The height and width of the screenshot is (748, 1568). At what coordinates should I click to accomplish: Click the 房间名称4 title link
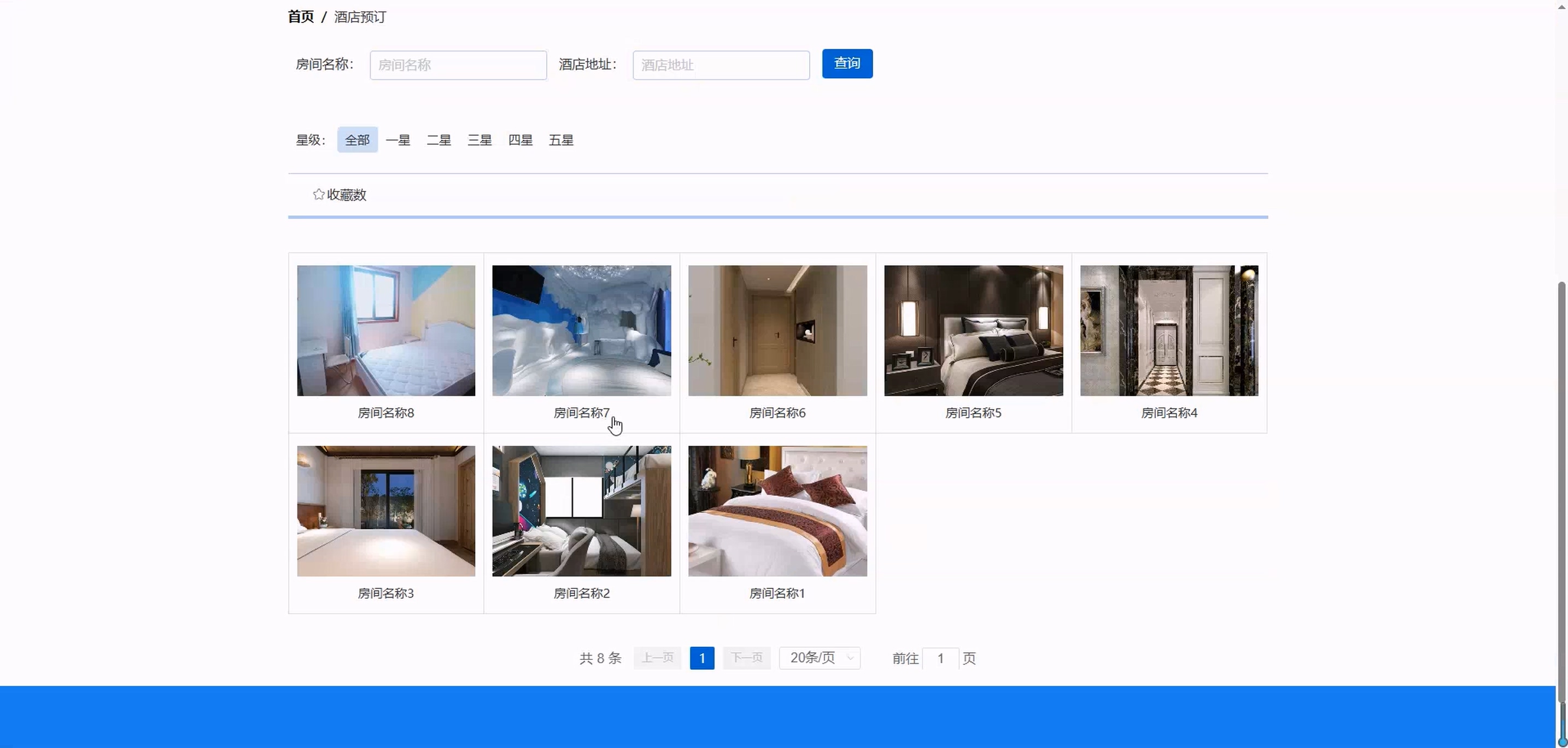tap(1169, 413)
